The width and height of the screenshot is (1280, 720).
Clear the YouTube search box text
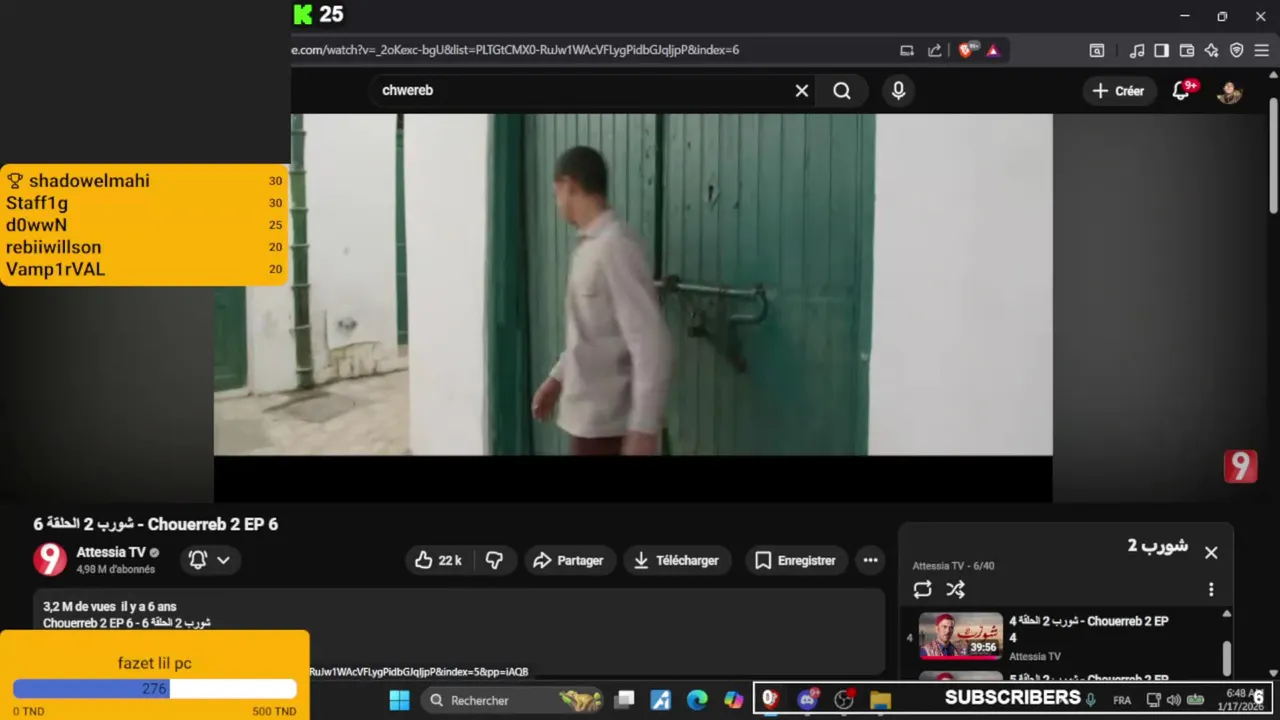tap(801, 90)
